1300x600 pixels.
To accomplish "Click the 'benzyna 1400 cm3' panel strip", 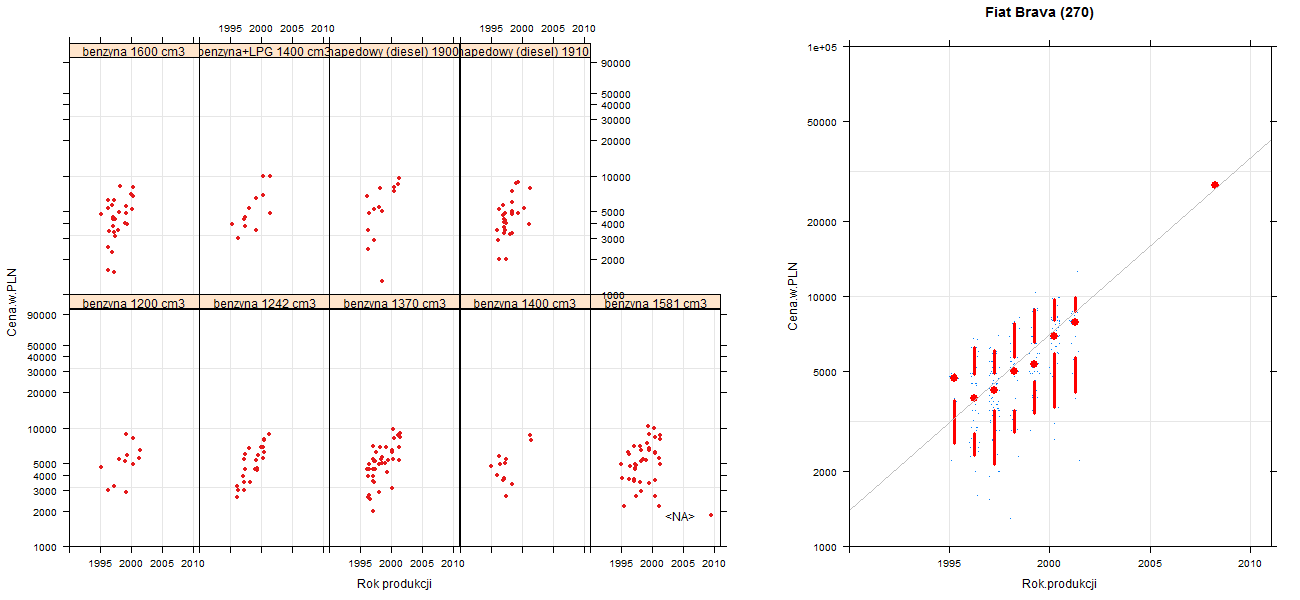I will (525, 302).
